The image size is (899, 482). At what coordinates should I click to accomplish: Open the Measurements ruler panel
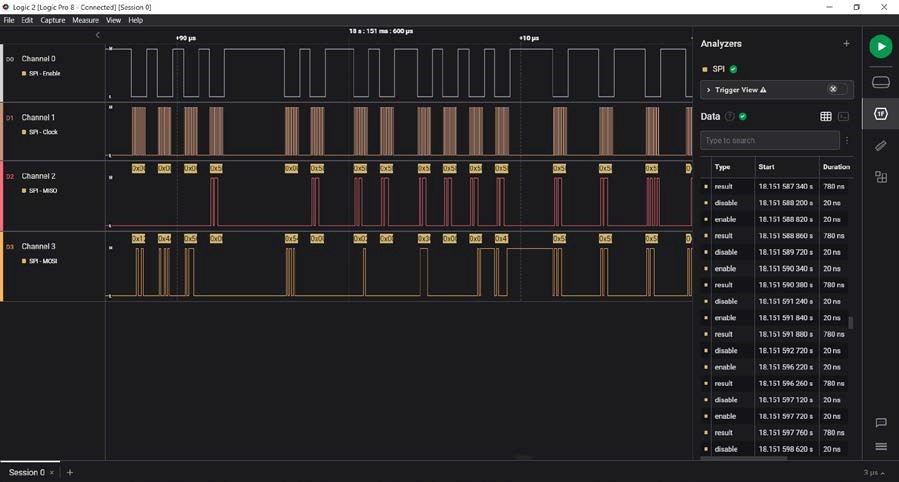tap(880, 146)
